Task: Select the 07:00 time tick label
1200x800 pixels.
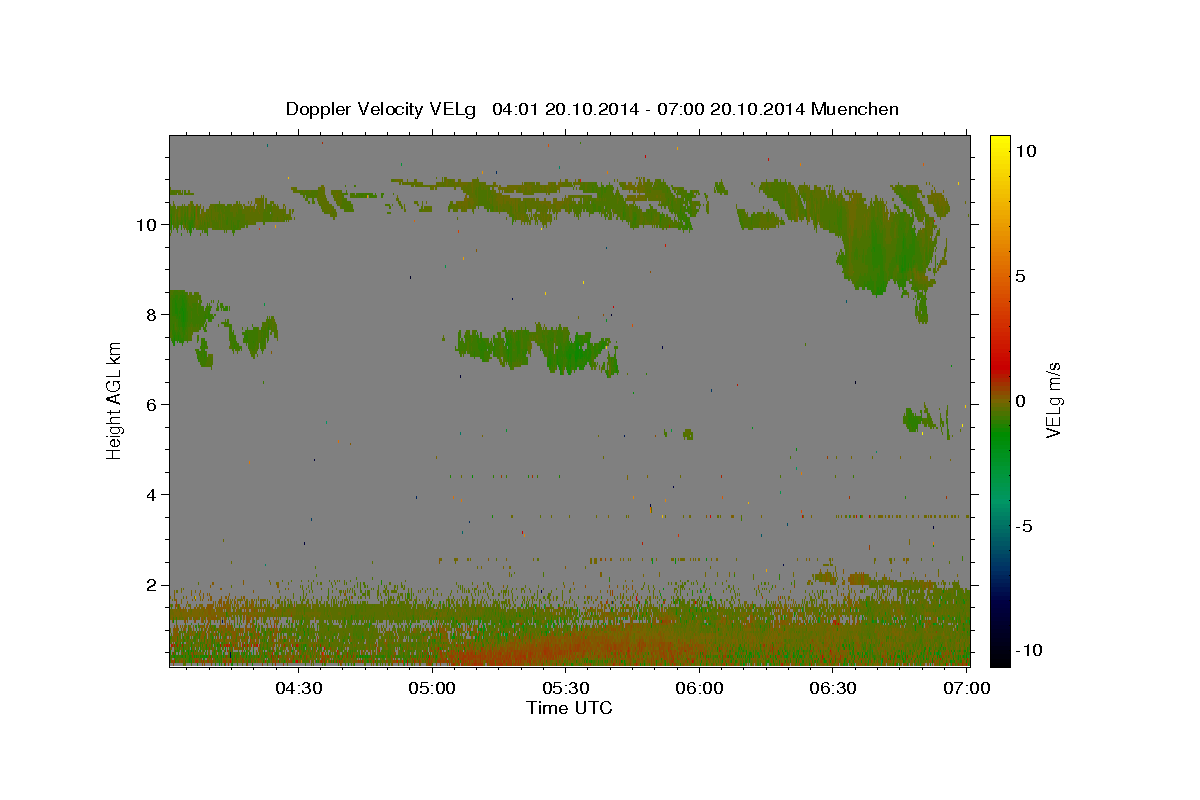Action: pyautogui.click(x=967, y=688)
